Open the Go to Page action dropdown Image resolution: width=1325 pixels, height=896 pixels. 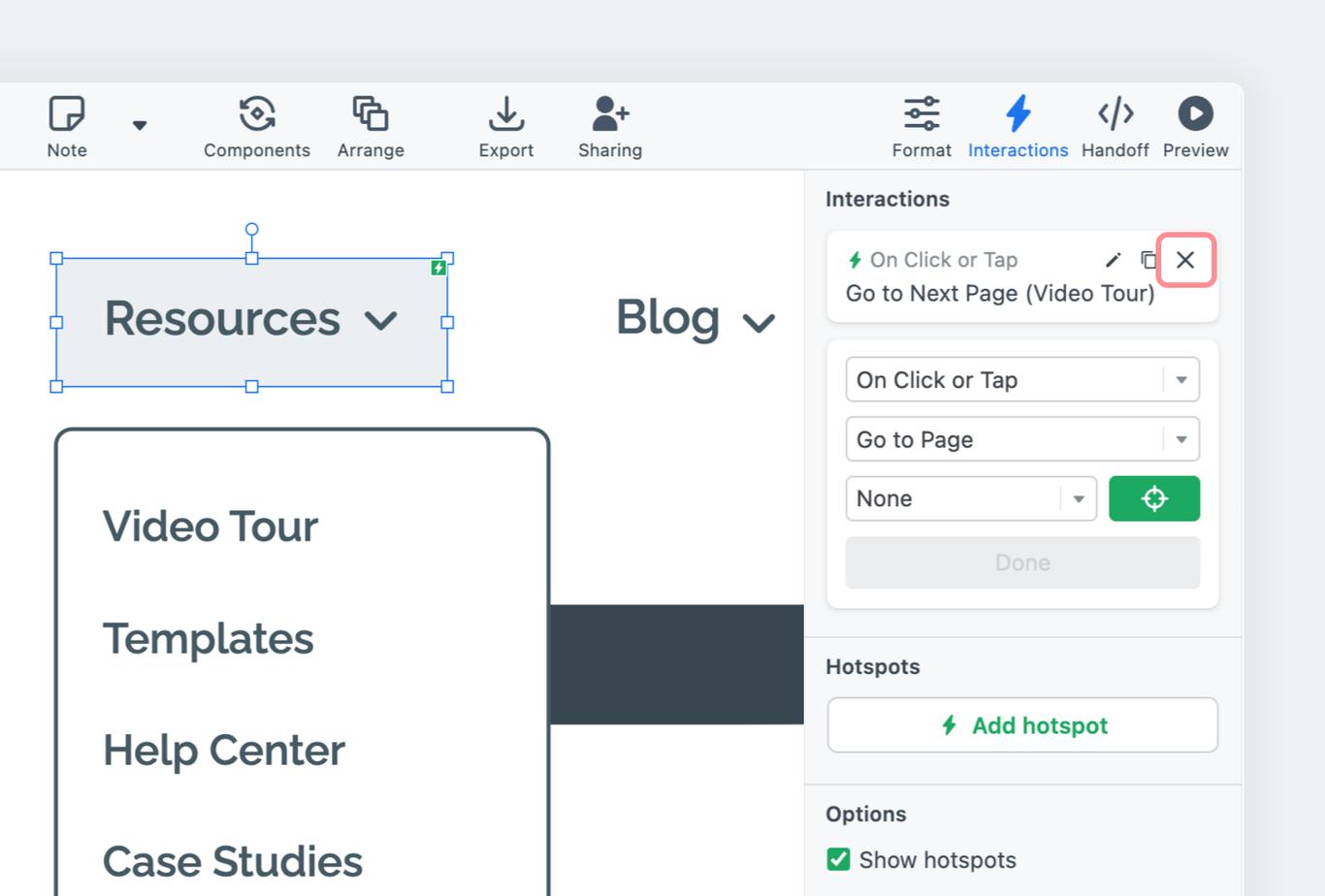(1022, 439)
